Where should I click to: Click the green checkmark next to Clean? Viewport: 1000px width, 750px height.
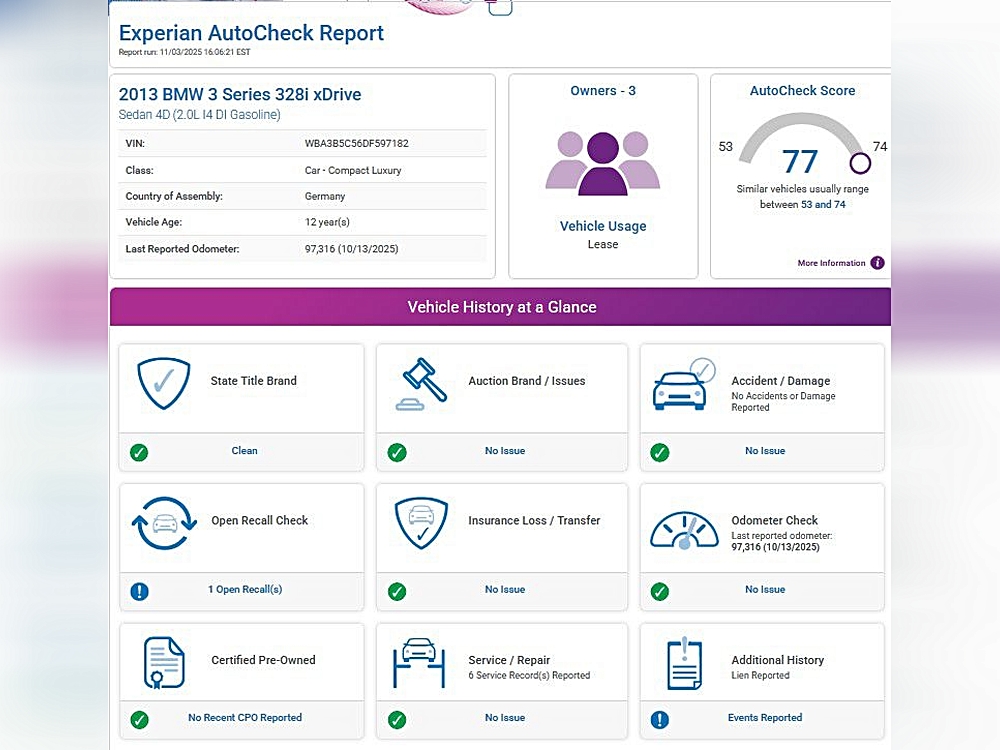tap(139, 452)
